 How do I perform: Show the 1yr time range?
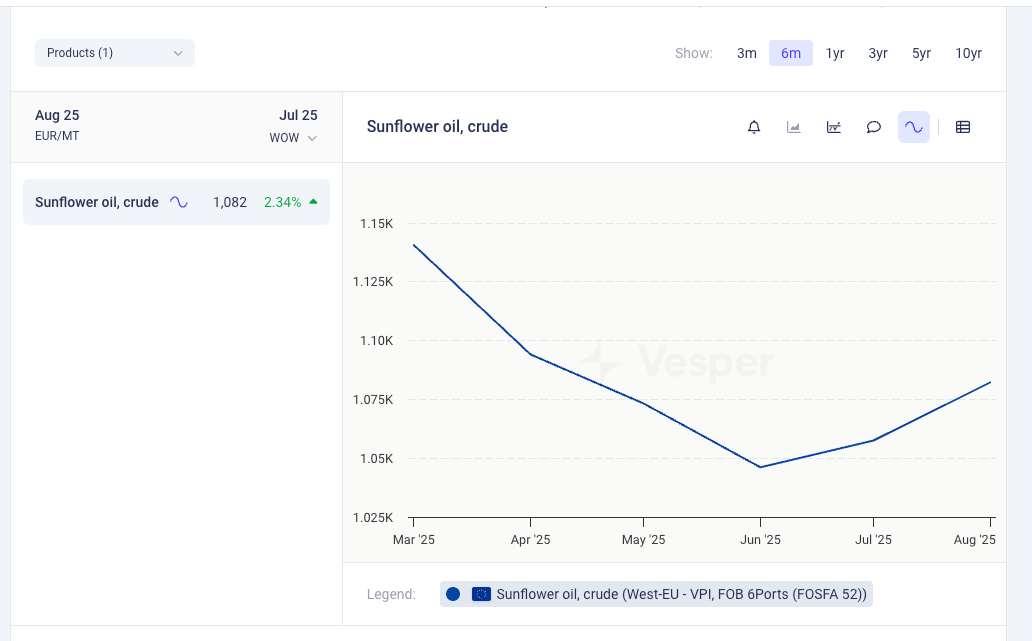click(x=835, y=53)
